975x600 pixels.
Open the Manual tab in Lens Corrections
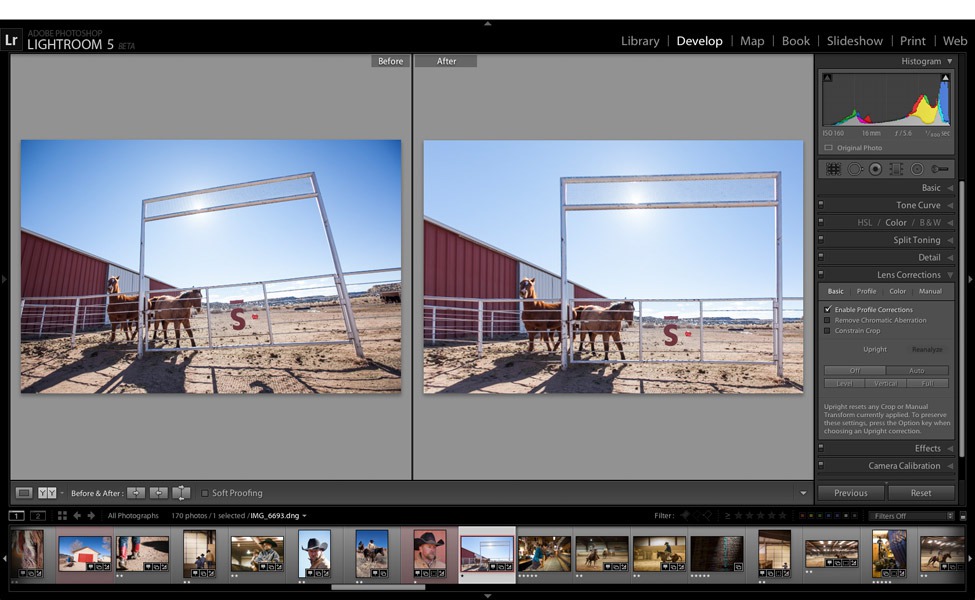[930, 291]
